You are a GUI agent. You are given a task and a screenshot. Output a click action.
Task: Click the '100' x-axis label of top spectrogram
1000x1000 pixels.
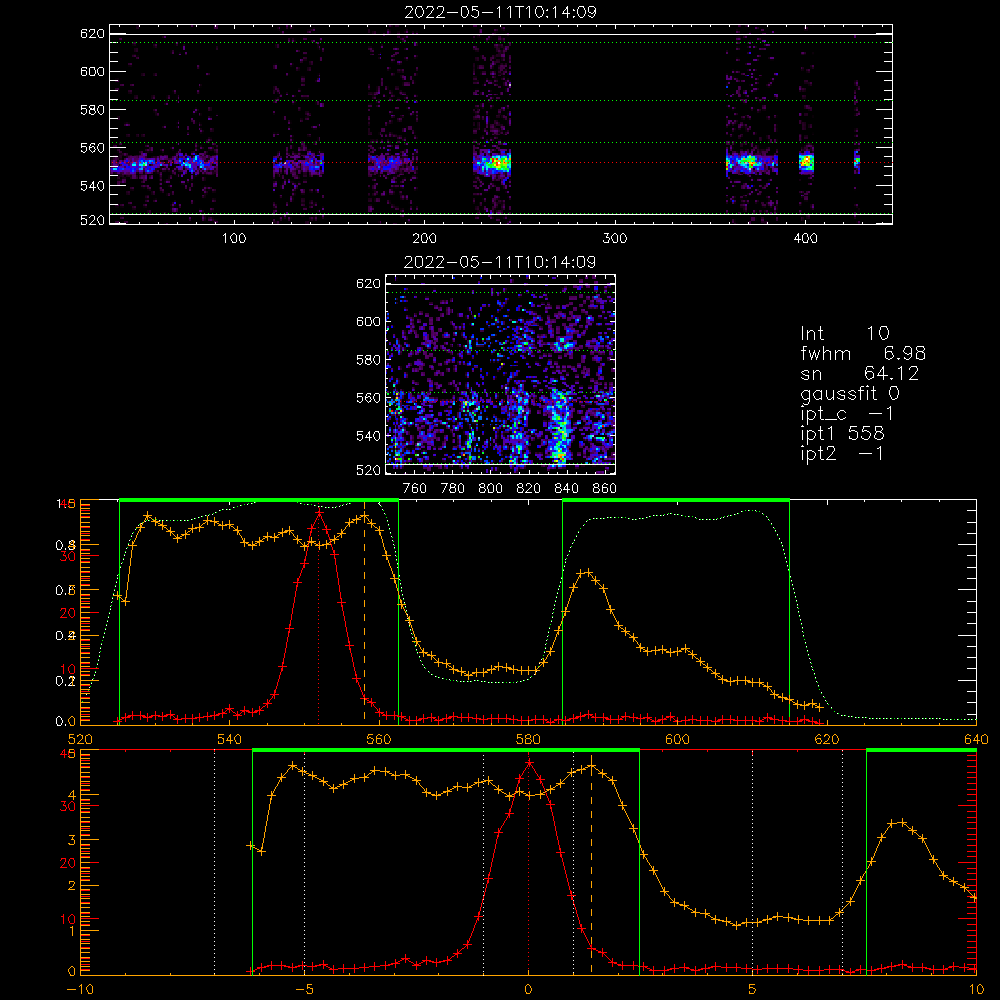(x=234, y=239)
